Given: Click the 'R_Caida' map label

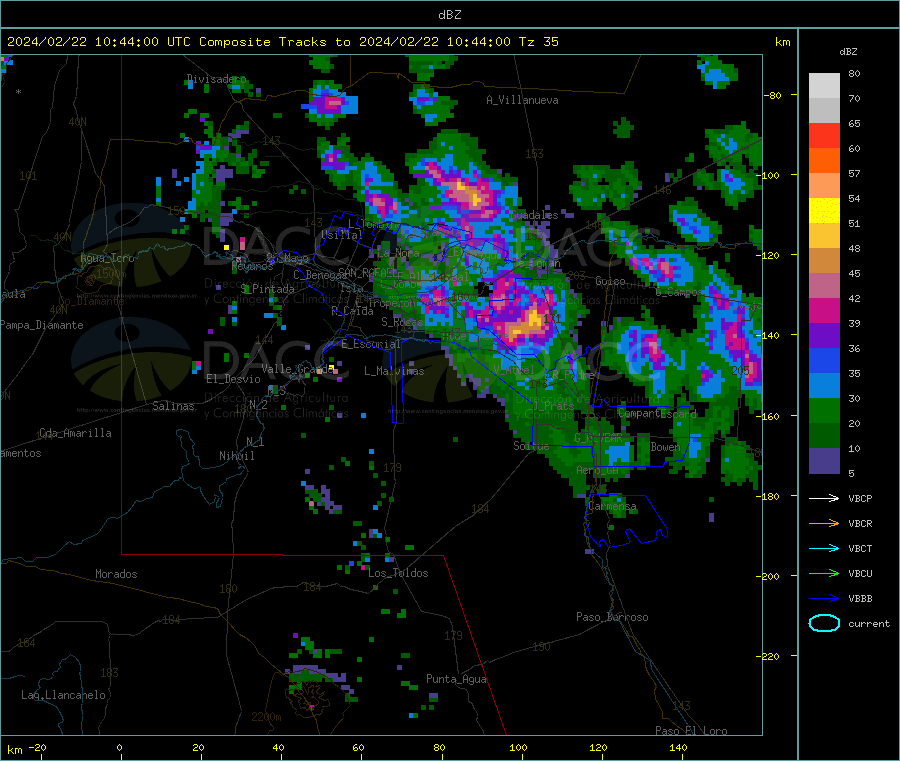Looking at the screenshot, I should [352, 311].
